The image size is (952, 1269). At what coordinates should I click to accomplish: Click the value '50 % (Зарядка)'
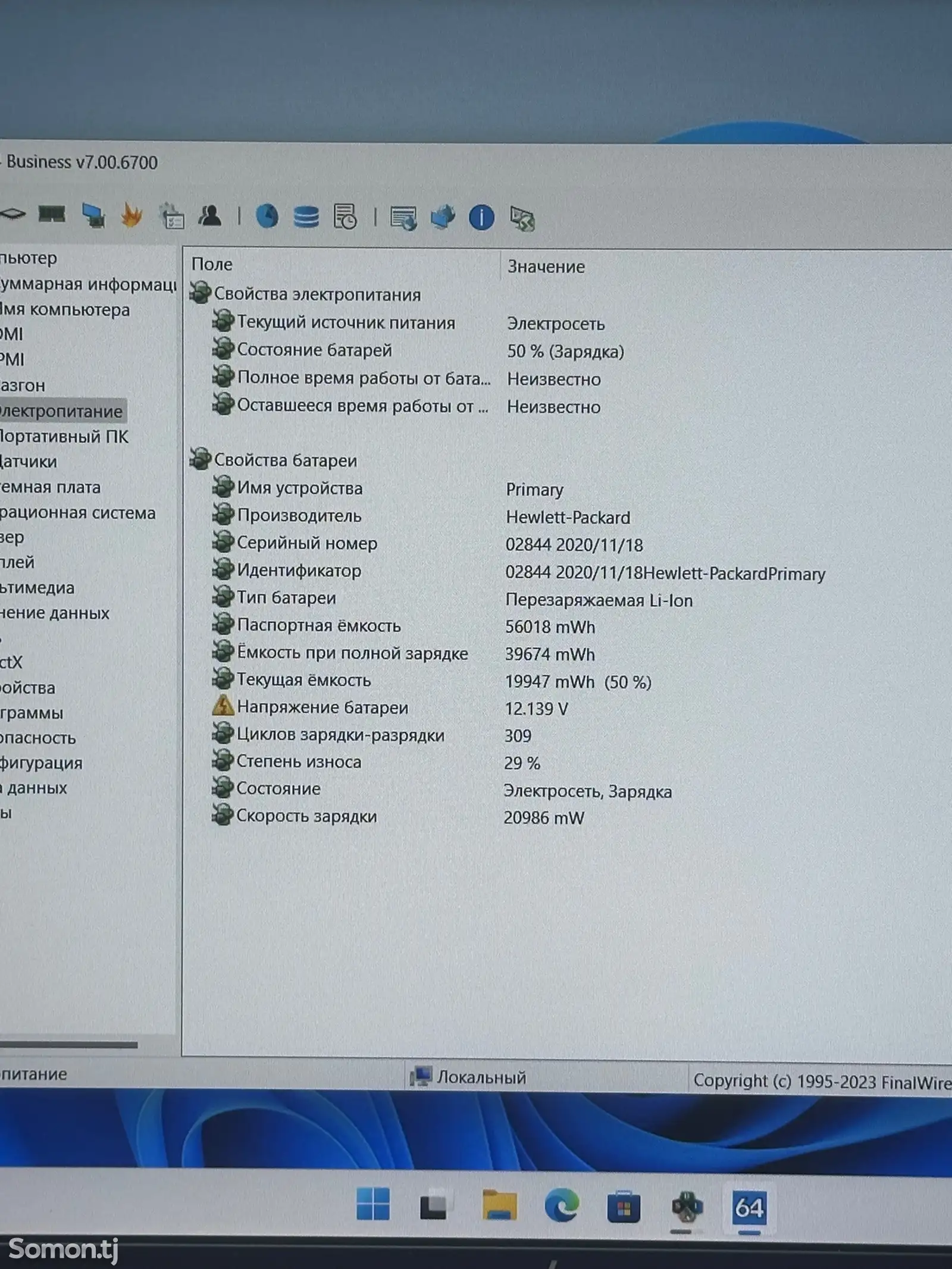click(565, 352)
